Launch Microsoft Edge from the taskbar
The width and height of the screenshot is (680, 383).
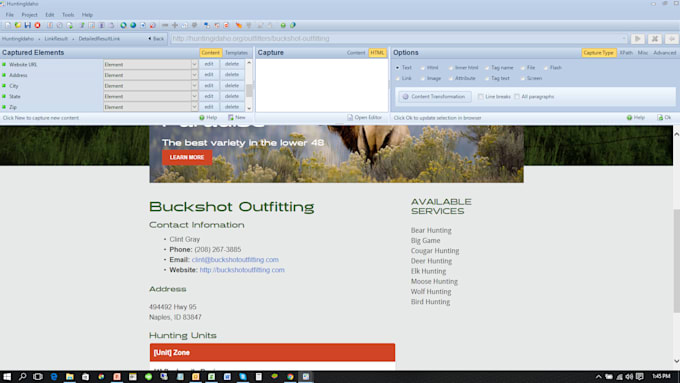pos(54,376)
